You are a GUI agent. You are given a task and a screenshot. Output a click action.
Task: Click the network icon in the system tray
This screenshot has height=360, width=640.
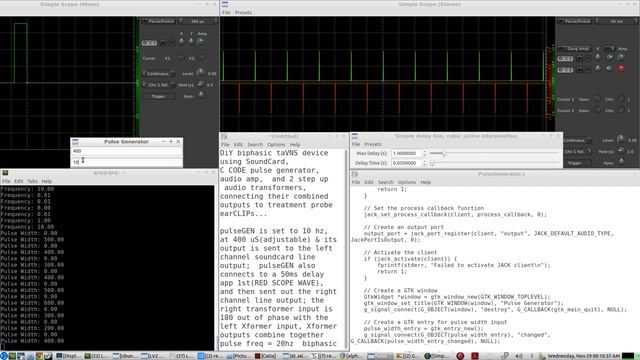tap(505, 356)
